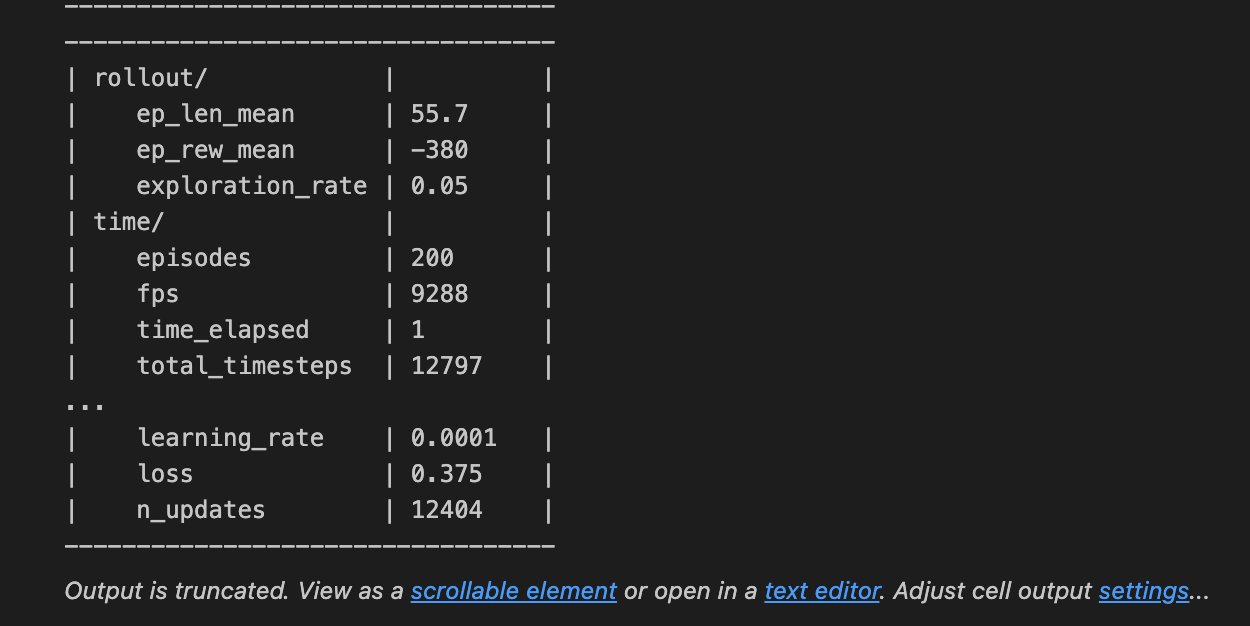The width and height of the screenshot is (1250, 626).
Task: Click the rollout/ section header text
Action: 151,78
